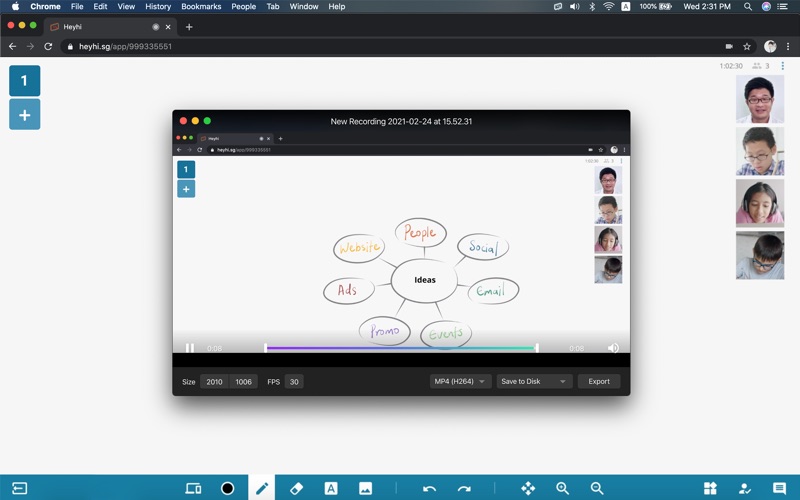Go back in Chrome
The width and height of the screenshot is (800, 500).
pyautogui.click(x=13, y=46)
